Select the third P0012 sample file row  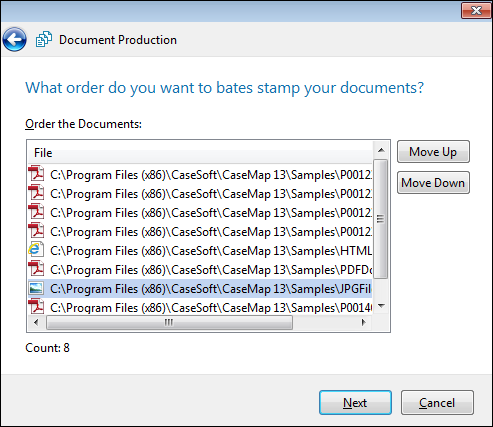click(200, 212)
